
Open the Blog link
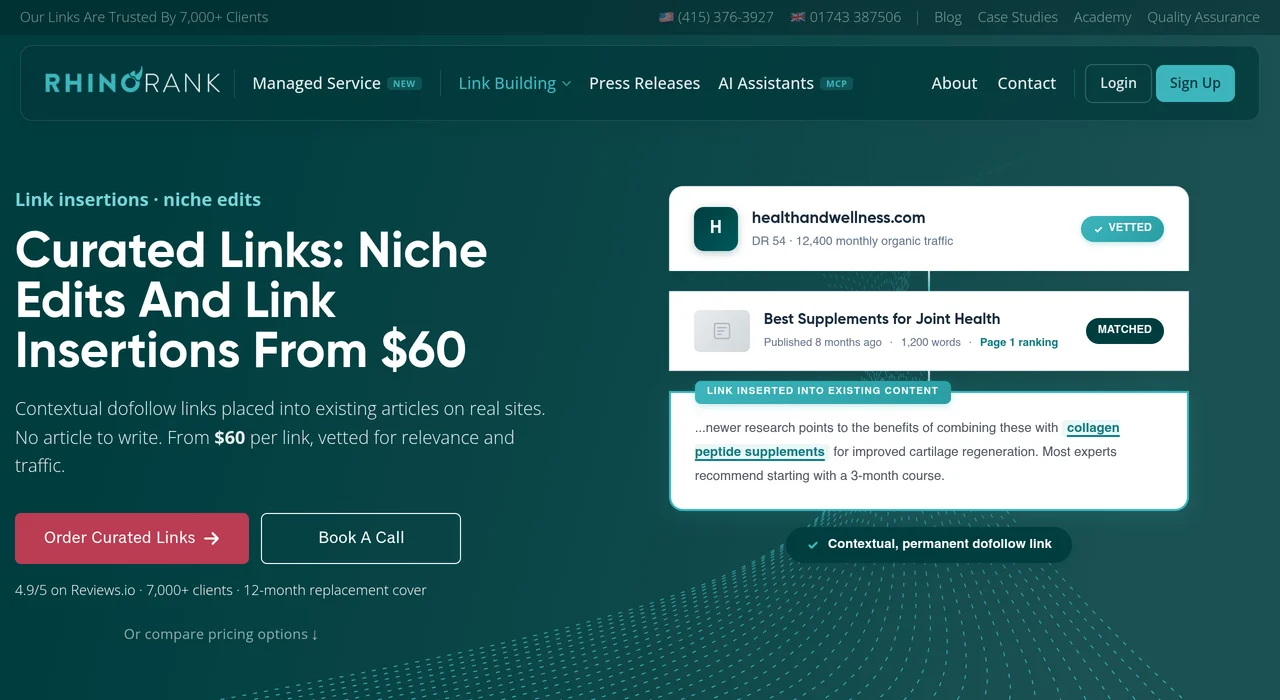(948, 17)
